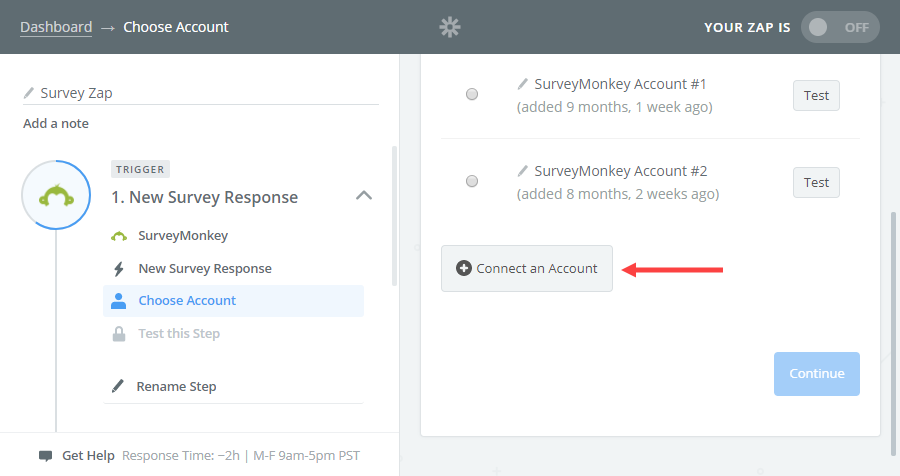Select the Choose Account sub-step
The width and height of the screenshot is (900, 476).
[233, 301]
